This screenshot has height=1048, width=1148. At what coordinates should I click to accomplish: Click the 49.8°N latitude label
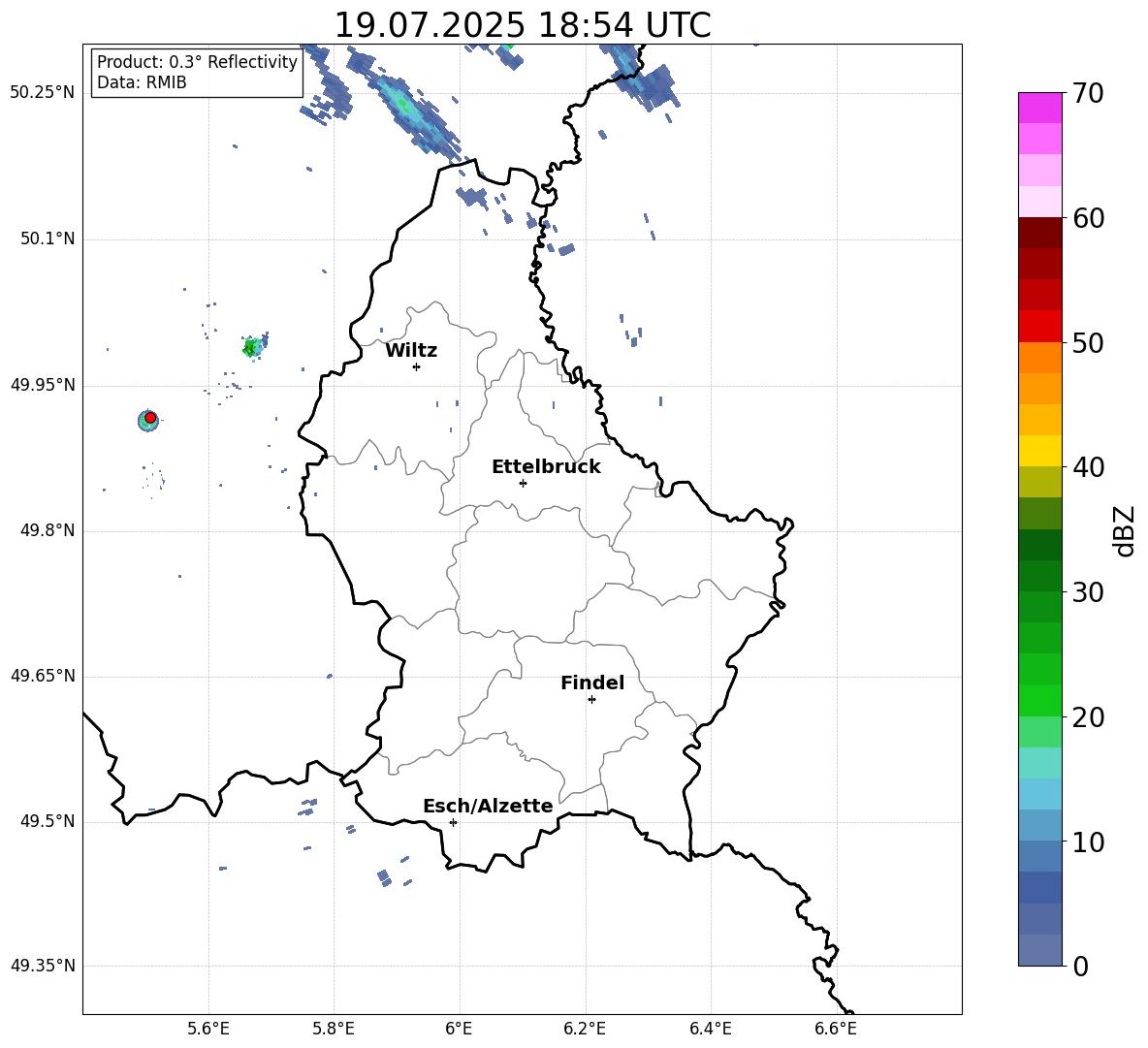[47, 530]
